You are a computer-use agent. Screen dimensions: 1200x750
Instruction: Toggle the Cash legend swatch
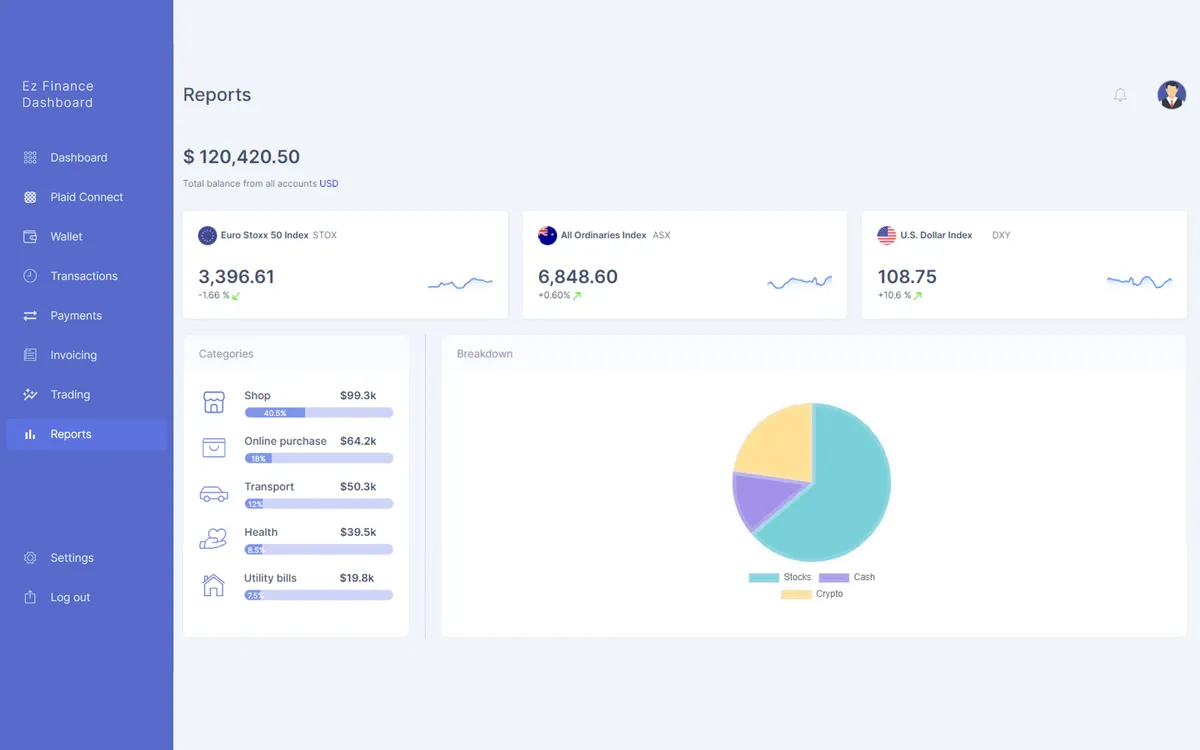tap(834, 578)
